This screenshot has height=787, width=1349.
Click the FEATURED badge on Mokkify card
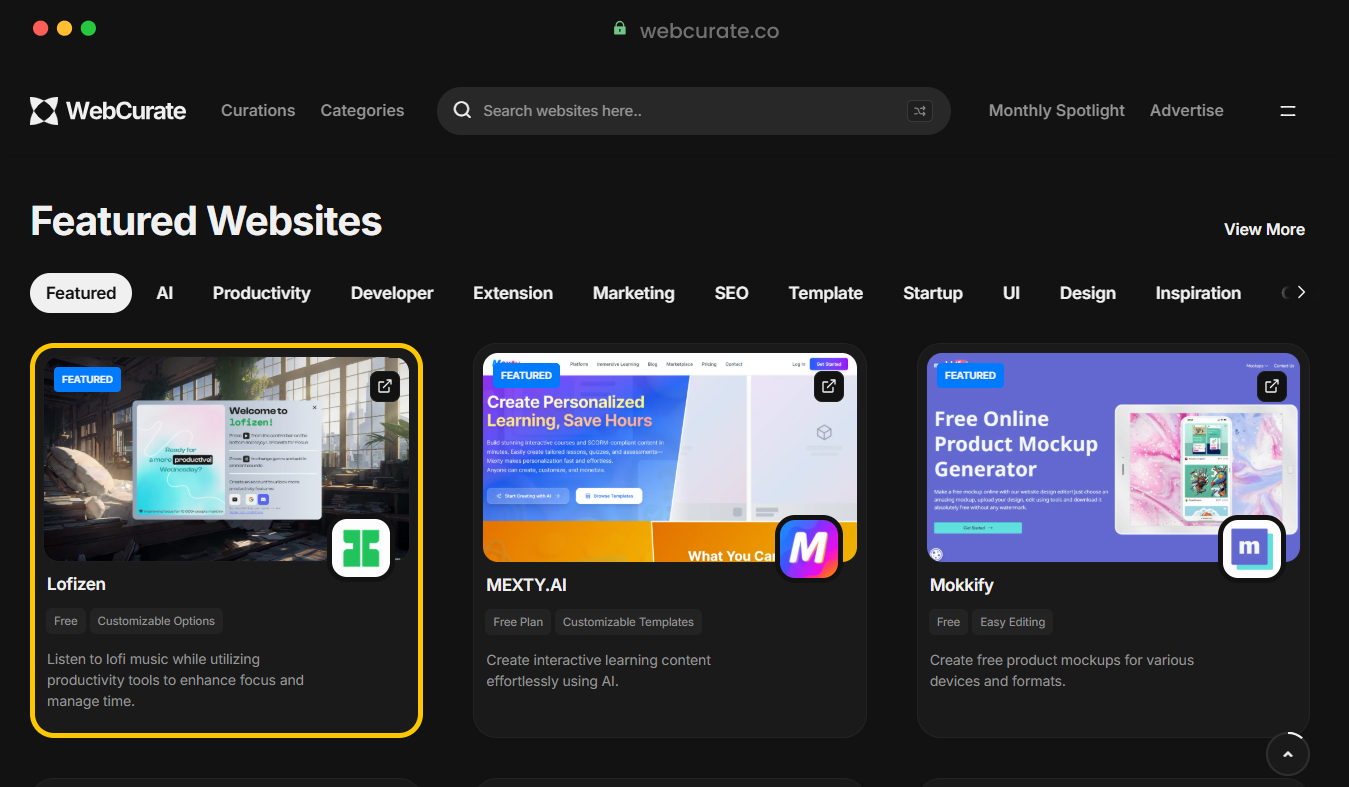(x=970, y=375)
